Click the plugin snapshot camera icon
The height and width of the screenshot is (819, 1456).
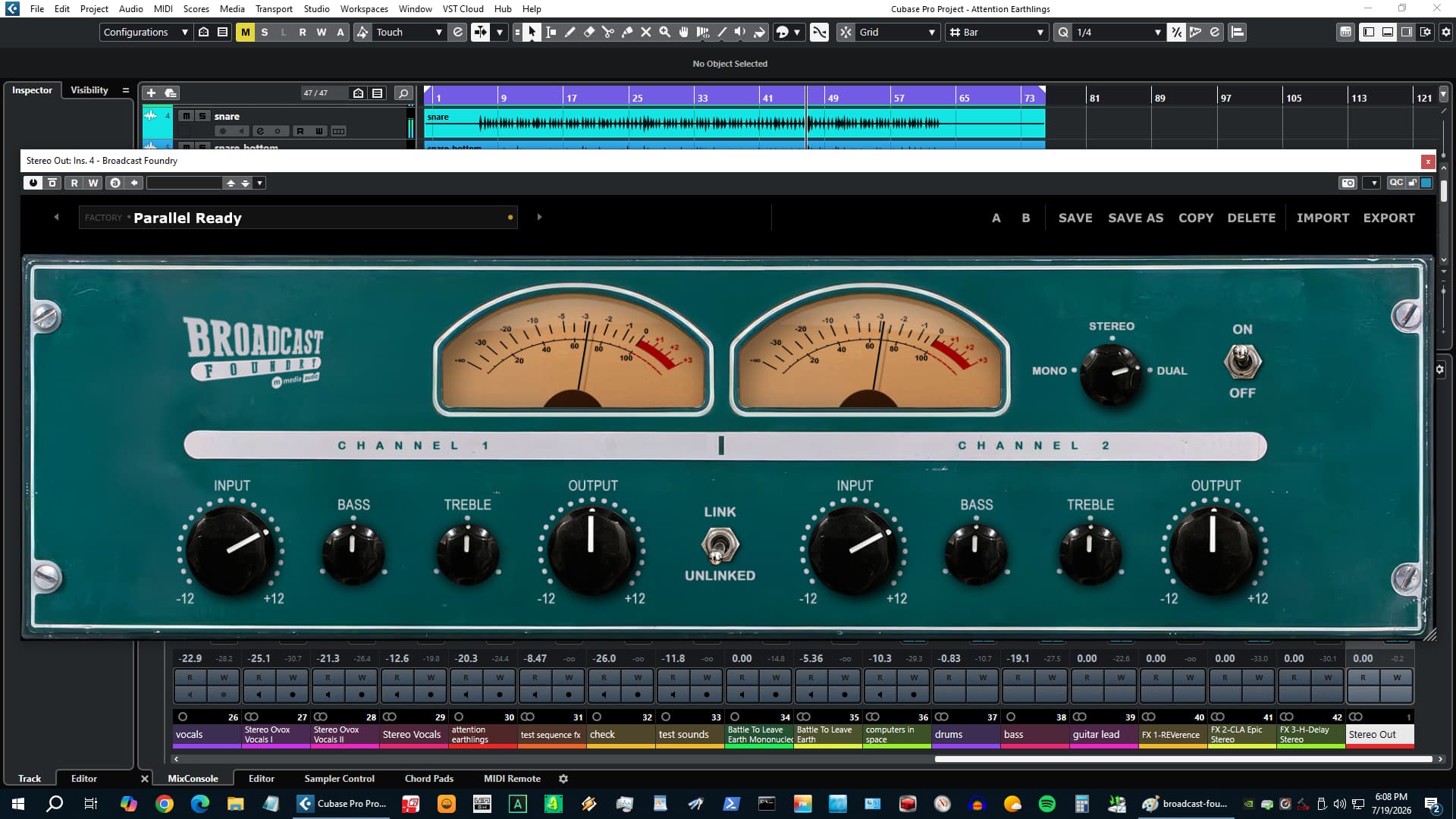(x=1348, y=183)
